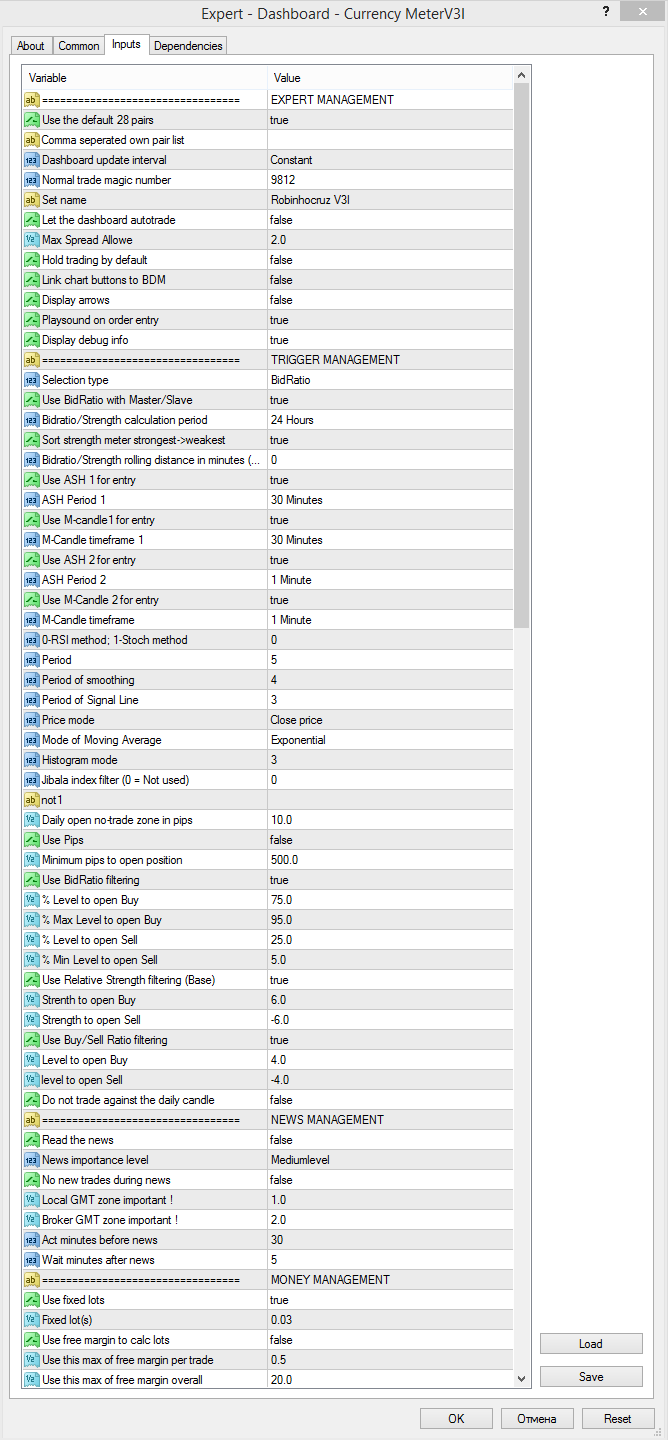Click the icon beside Price mode
668x1440 pixels.
[x=31, y=720]
